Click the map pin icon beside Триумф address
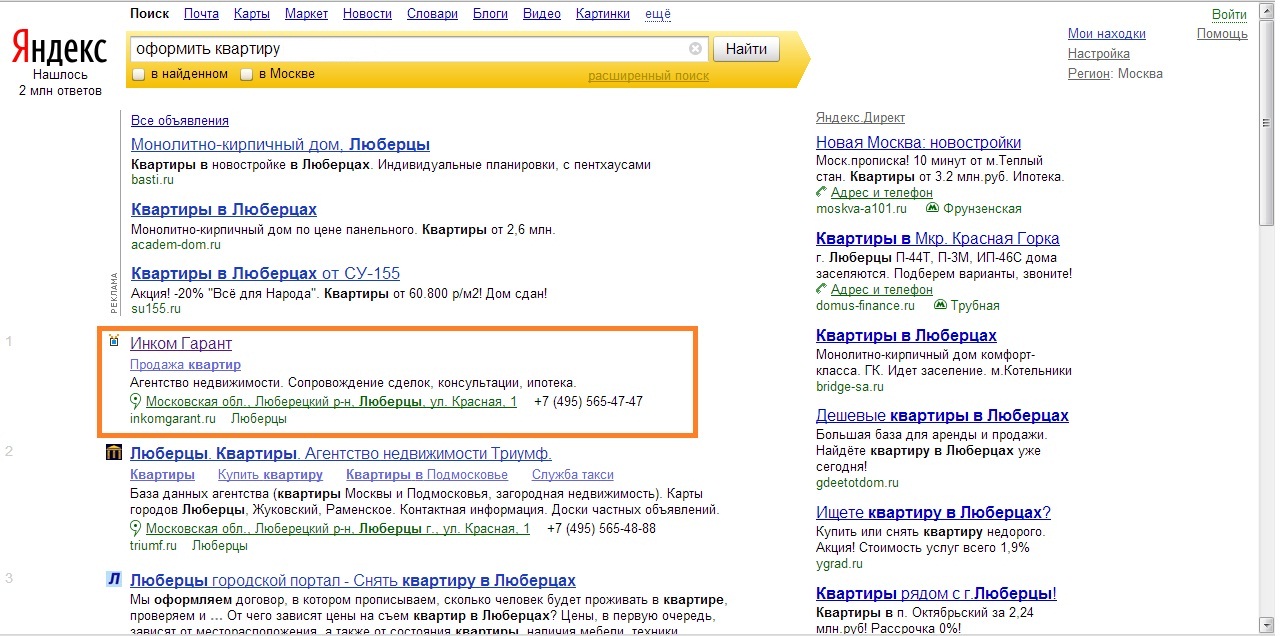Screen dimensions: 1280x636 pos(136,528)
